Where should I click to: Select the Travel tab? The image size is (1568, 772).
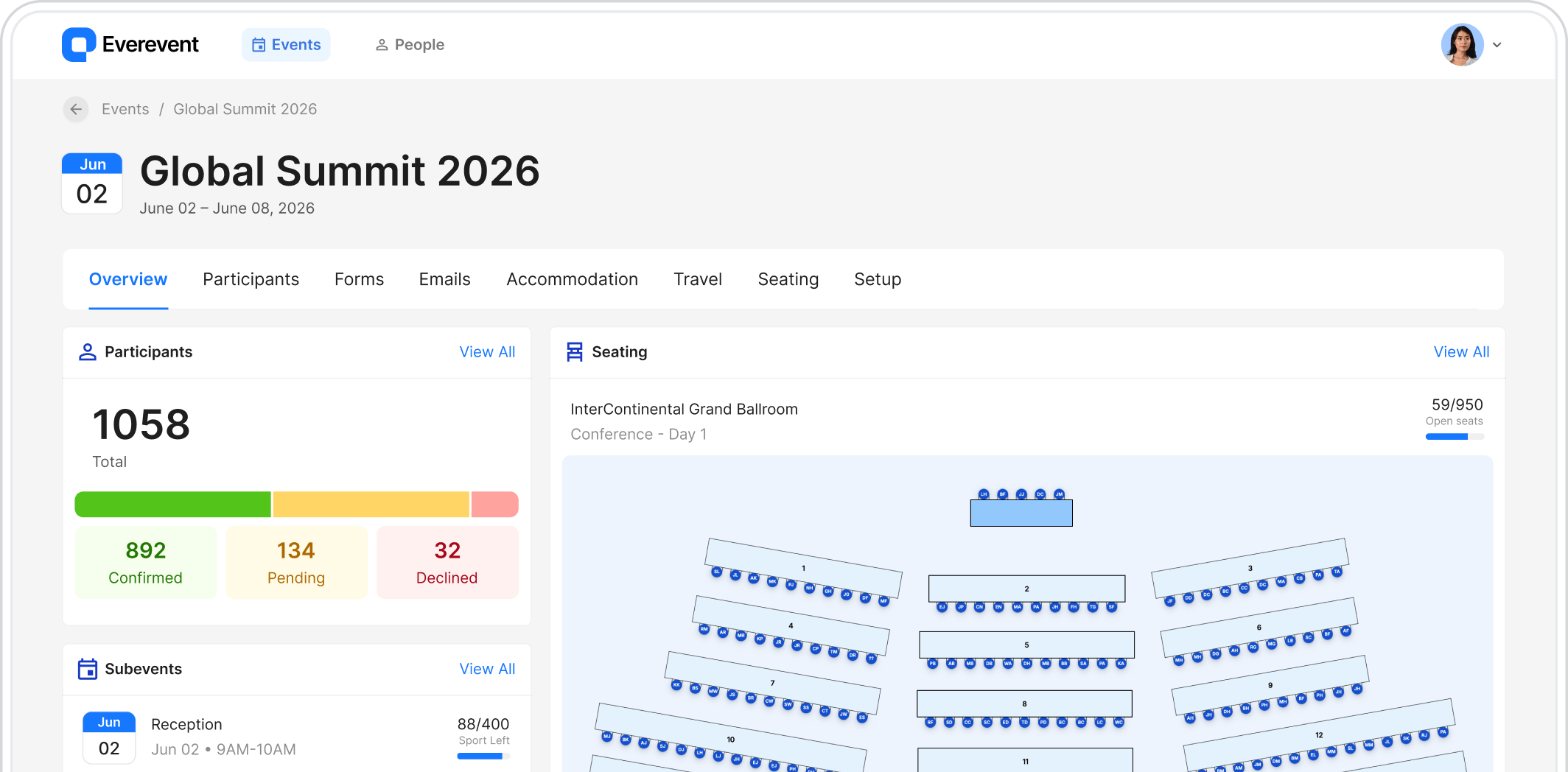coord(698,279)
